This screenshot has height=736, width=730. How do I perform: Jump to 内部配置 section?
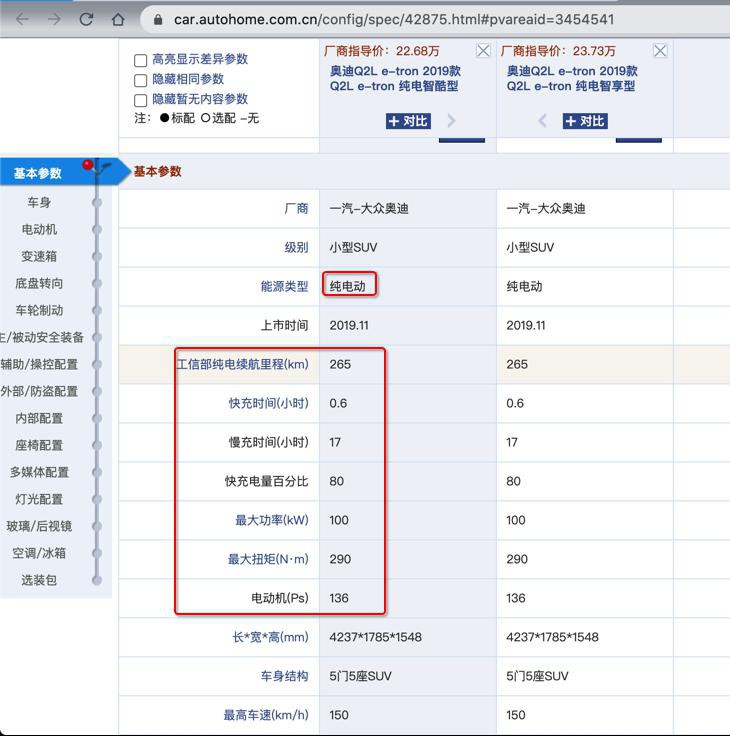[x=39, y=418]
